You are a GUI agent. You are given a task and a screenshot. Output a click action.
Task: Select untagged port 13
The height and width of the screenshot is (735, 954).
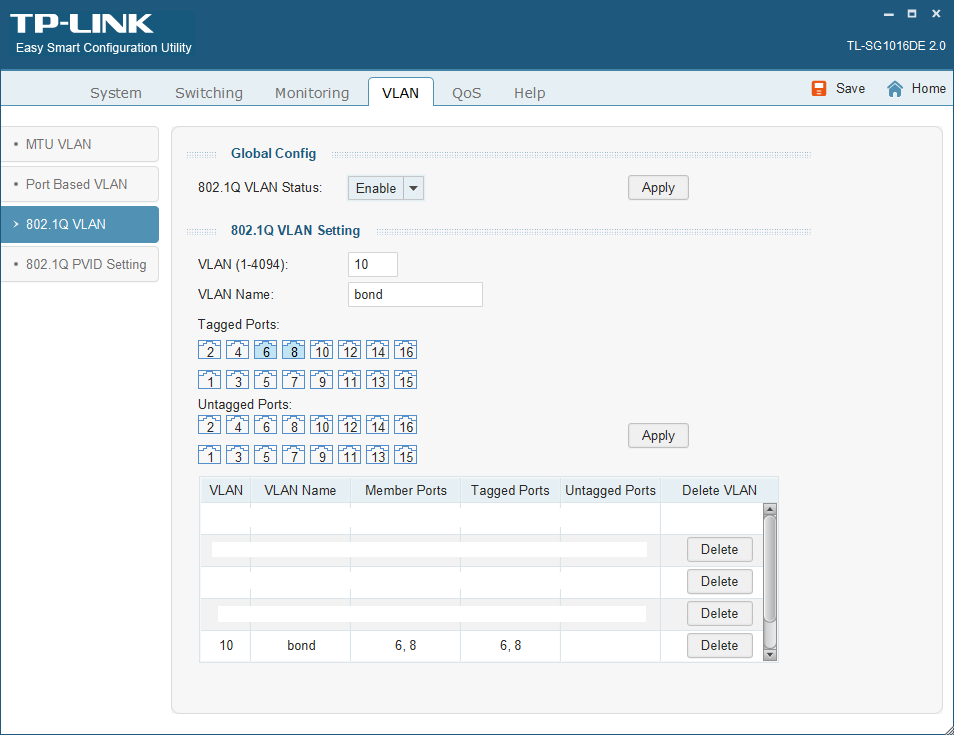[377, 455]
